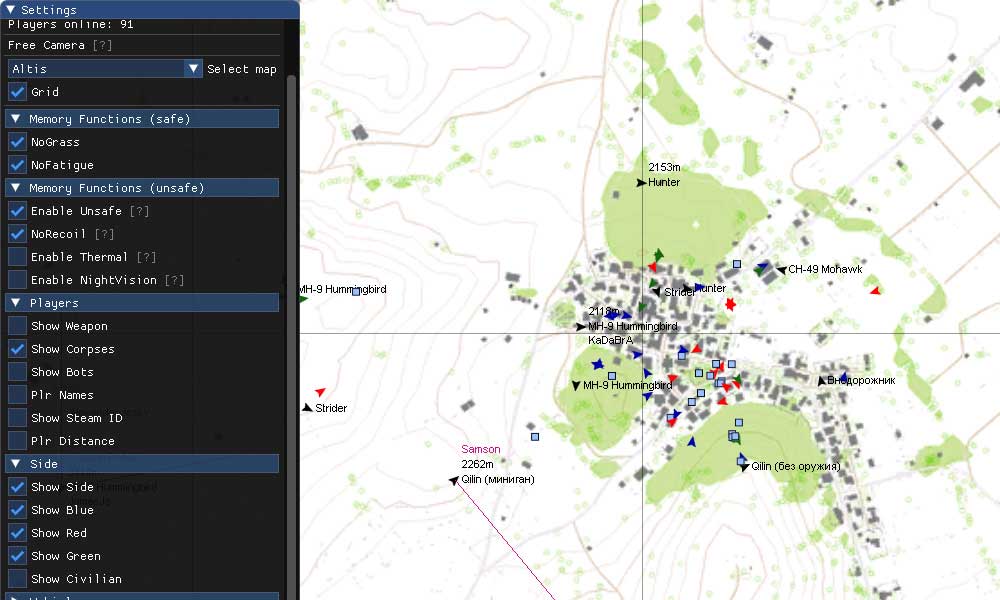1000x600 pixels.
Task: Collapse the Settings window title arrow
Action: point(10,10)
